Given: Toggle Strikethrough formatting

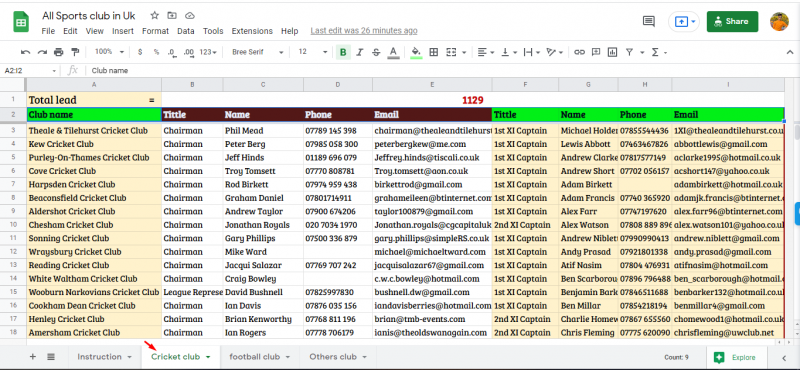Looking at the screenshot, I should pos(376,52).
